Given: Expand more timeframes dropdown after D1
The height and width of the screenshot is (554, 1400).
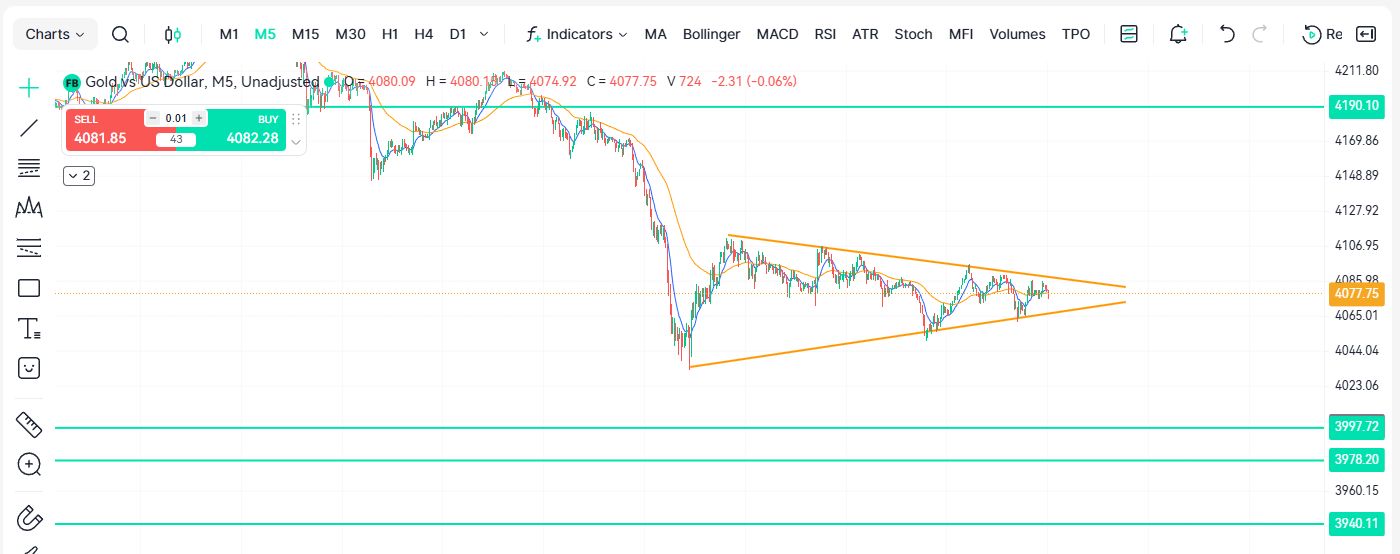Looking at the screenshot, I should [485, 34].
